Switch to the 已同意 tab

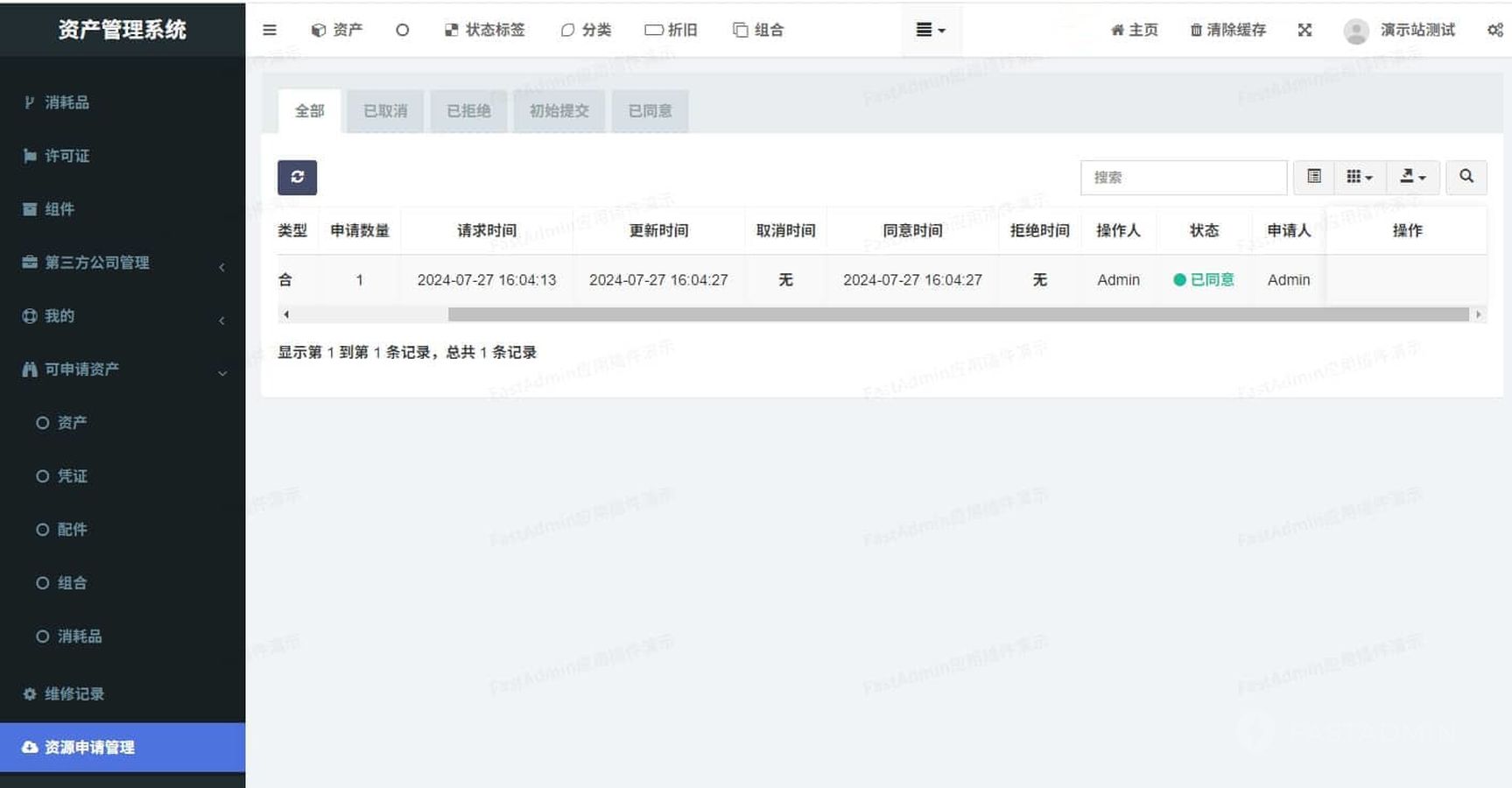click(x=650, y=111)
